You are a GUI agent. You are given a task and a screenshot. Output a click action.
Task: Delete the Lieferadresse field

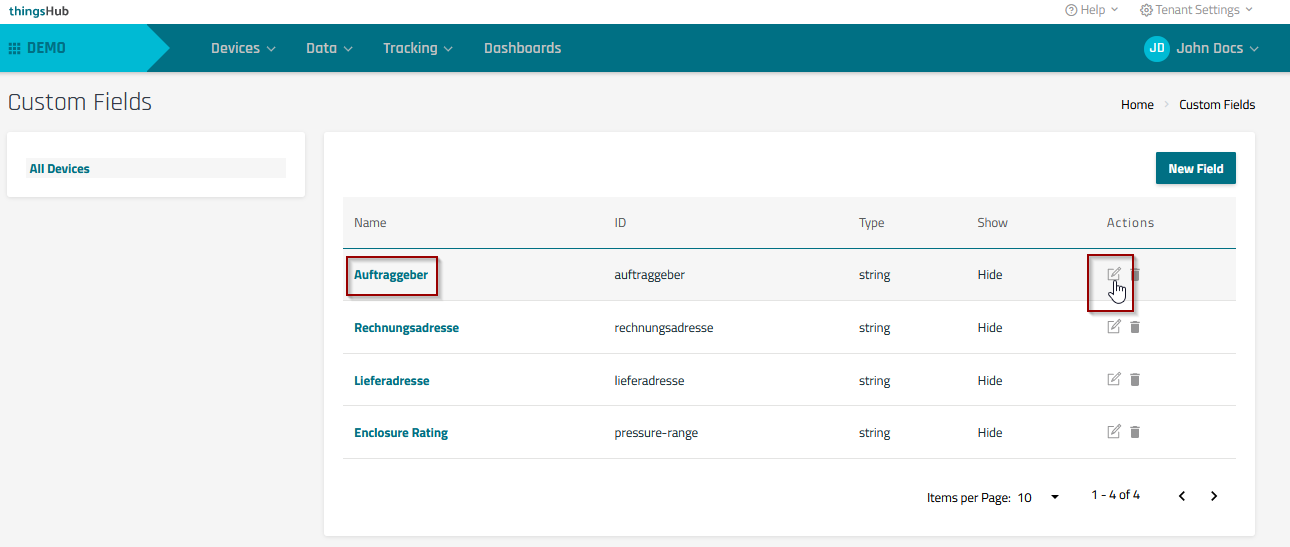[x=1135, y=379]
